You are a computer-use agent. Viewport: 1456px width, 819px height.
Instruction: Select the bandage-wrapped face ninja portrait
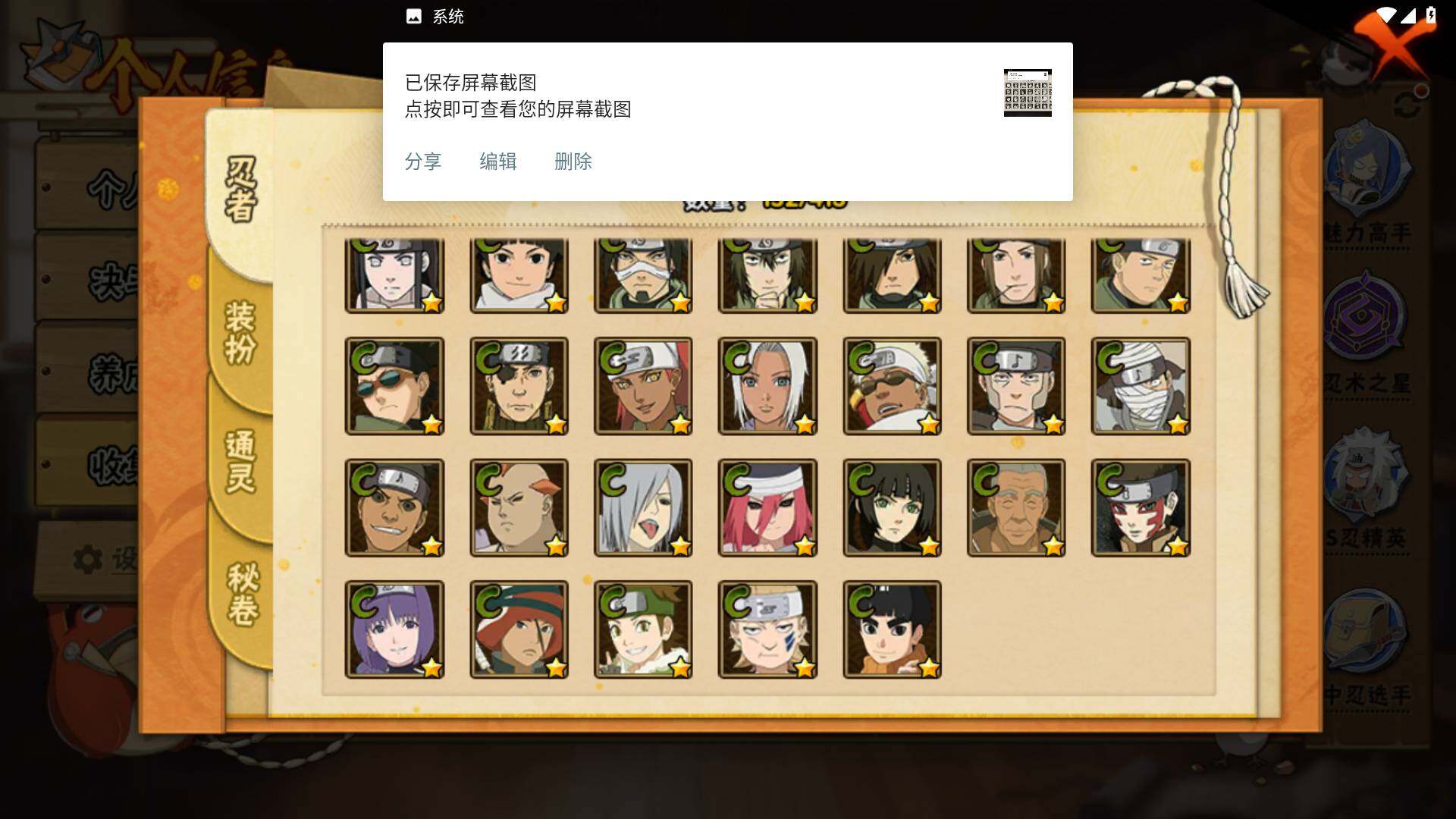click(x=1141, y=386)
